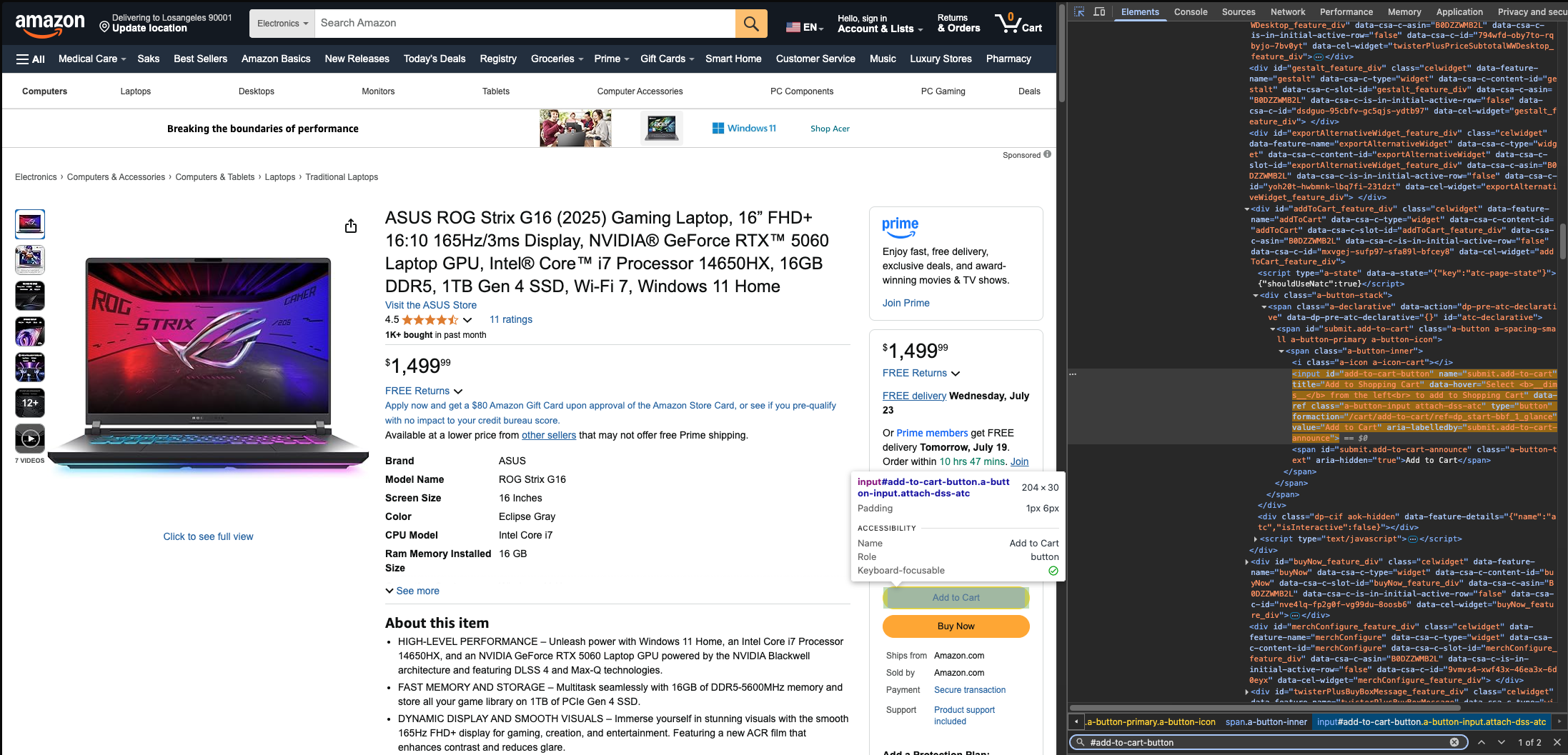Toggle the DevTools inspect element picker
Viewport: 1568px width, 755px height.
tap(1079, 12)
